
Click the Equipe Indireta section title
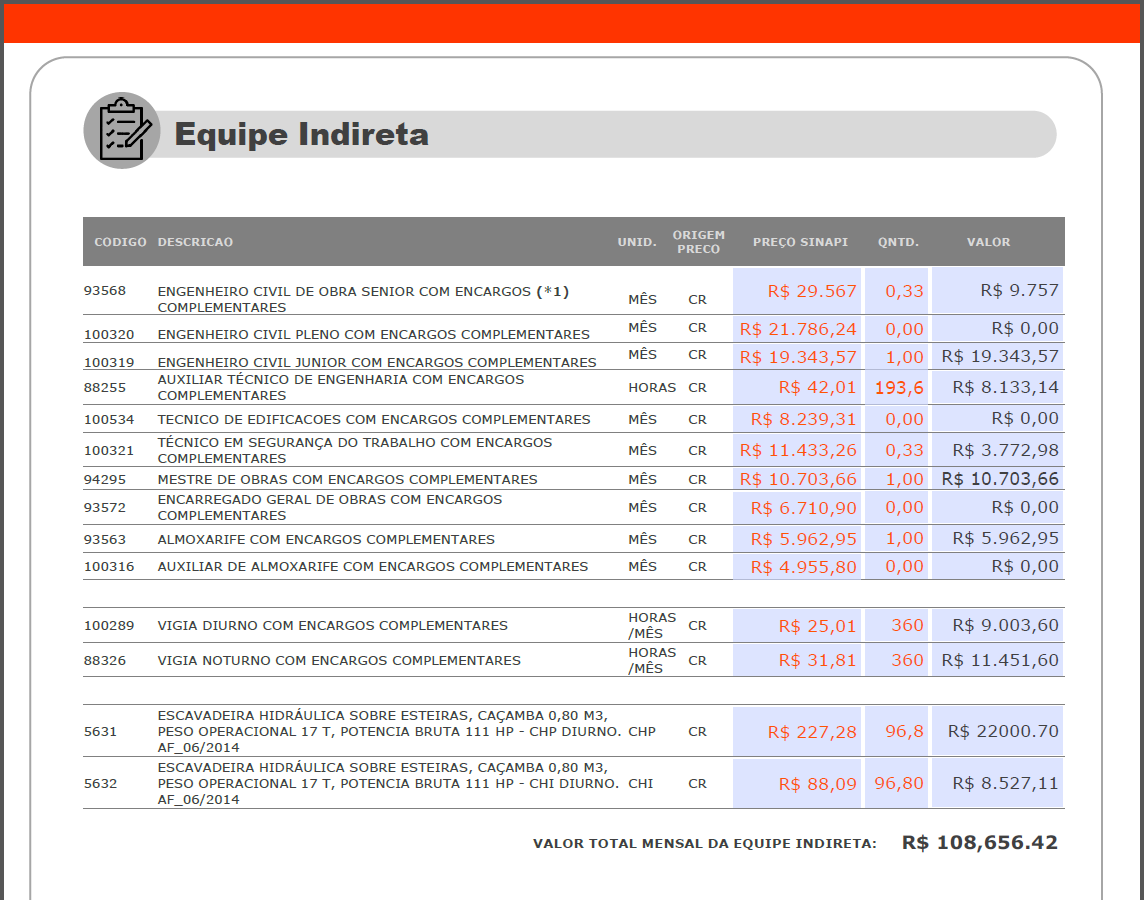point(301,134)
